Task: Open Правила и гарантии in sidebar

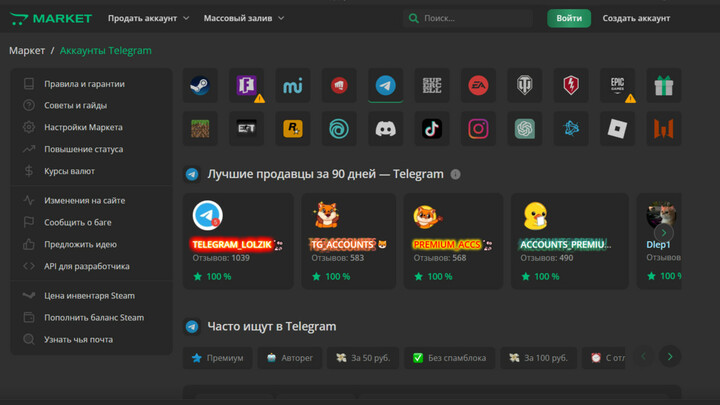Action: pos(91,84)
